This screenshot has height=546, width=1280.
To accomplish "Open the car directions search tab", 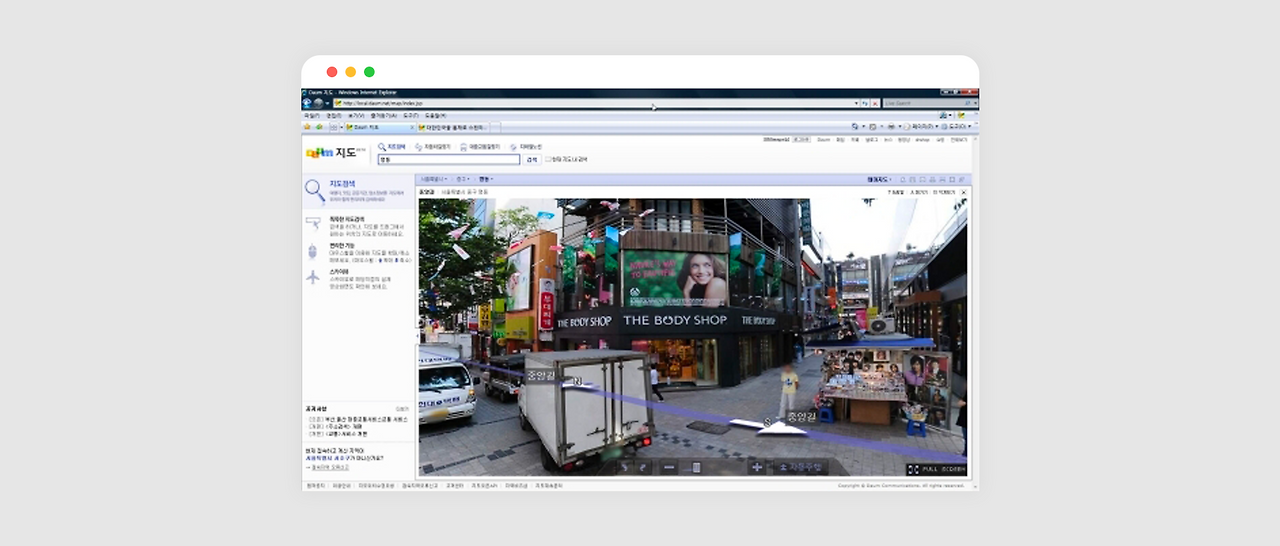I will [433, 146].
